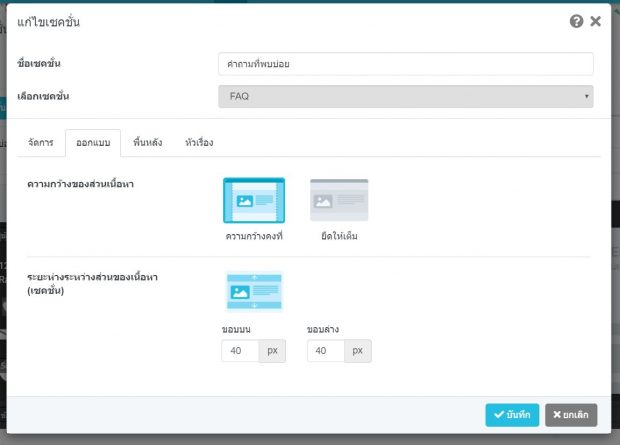Viewport: 620px width, 445px height.
Task: Click the help question mark icon
Action: point(577,21)
